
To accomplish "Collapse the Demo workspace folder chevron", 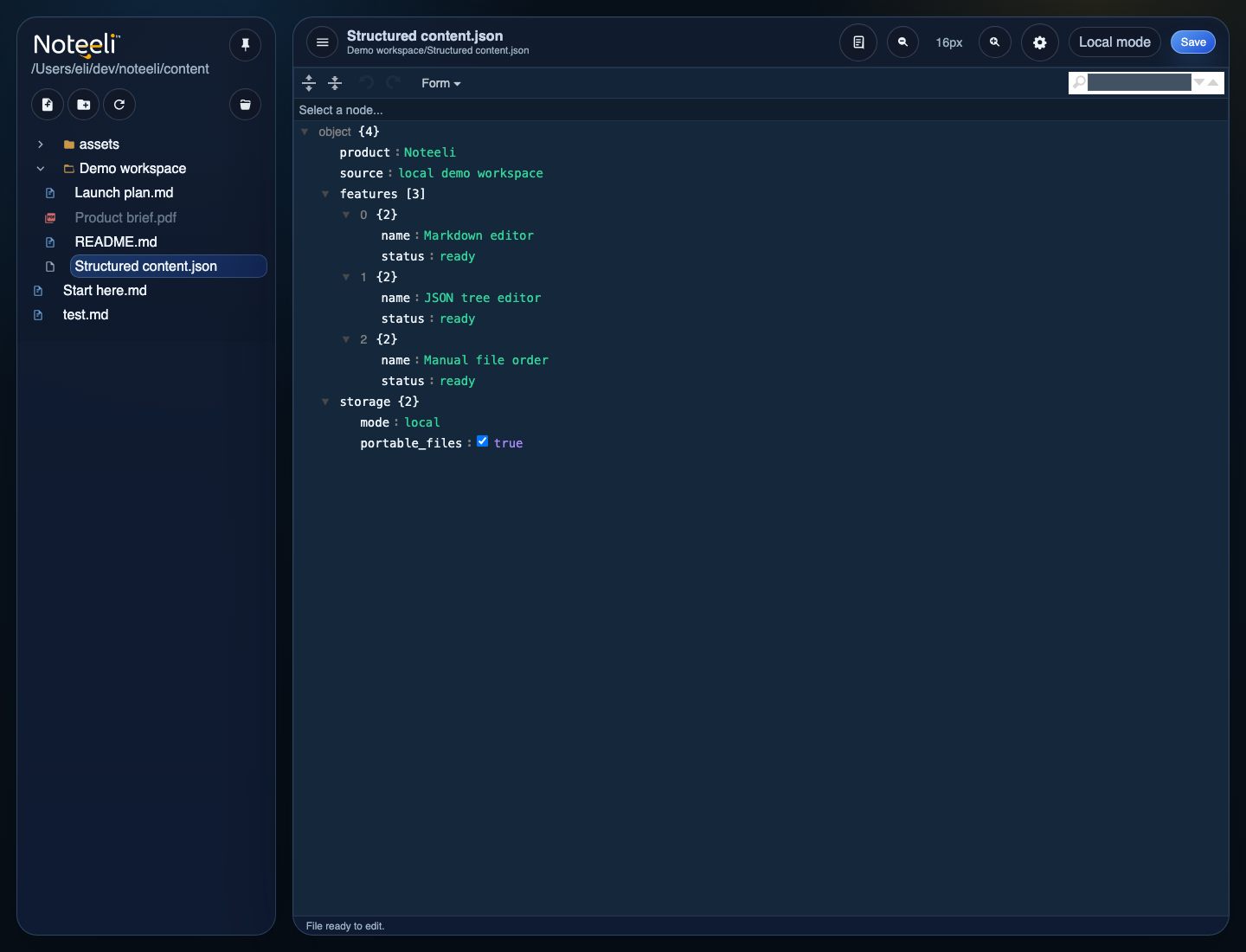I will pos(41,169).
